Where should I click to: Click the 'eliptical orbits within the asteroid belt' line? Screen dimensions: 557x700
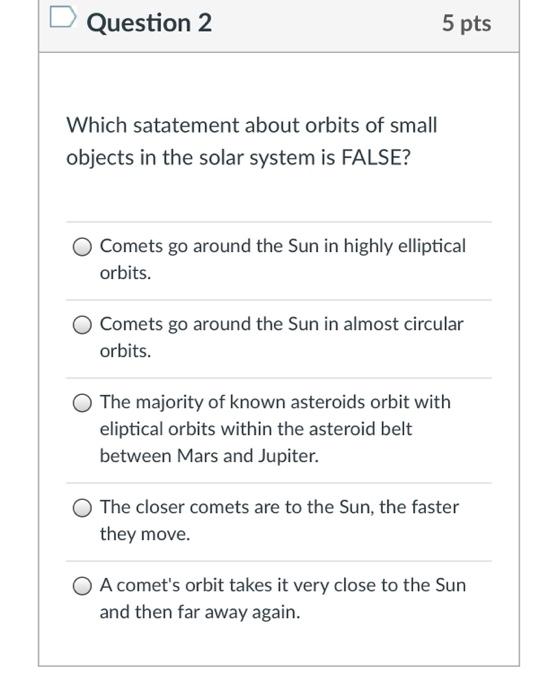coord(256,429)
